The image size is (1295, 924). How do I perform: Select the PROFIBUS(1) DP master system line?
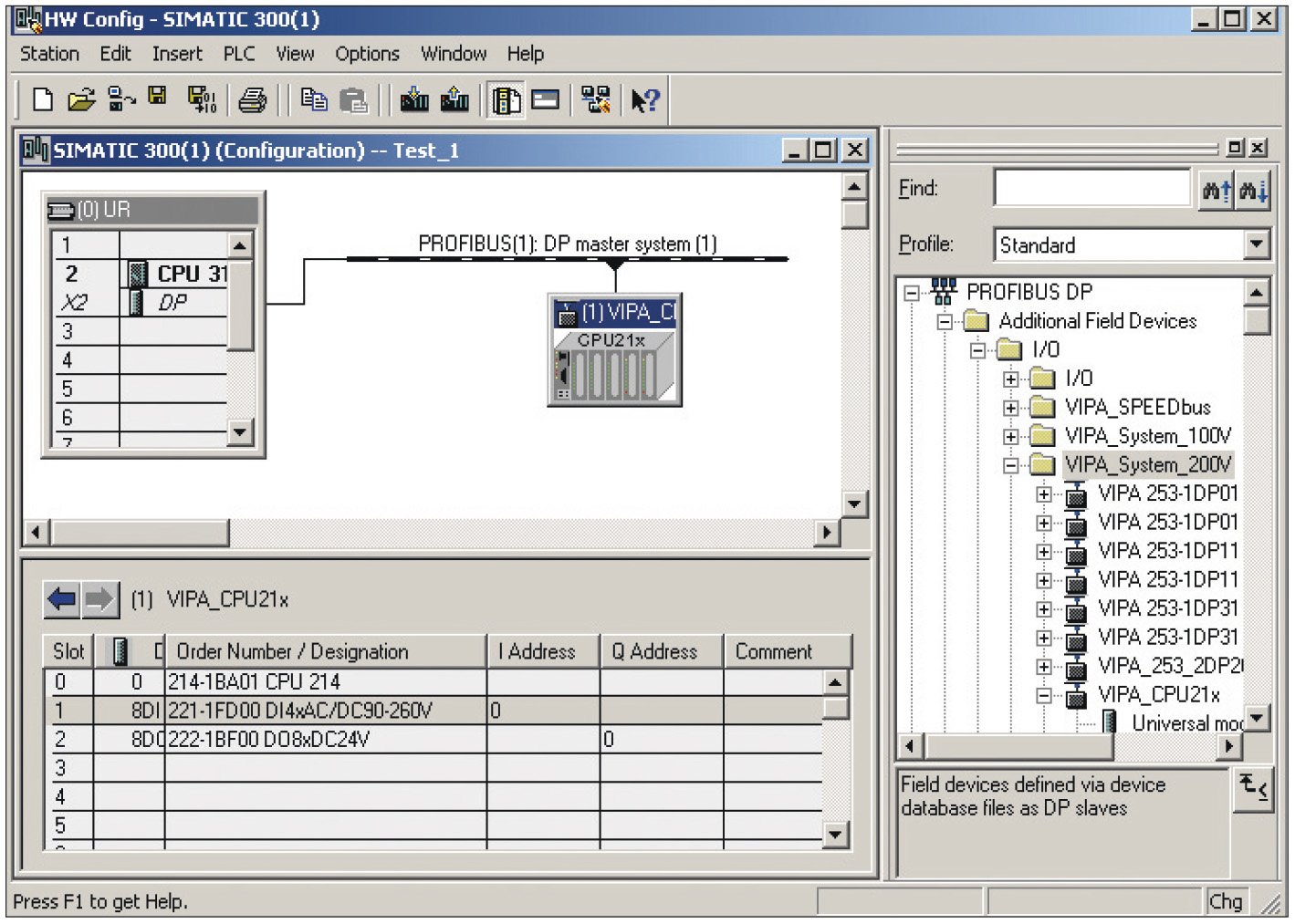pyautogui.click(x=567, y=259)
